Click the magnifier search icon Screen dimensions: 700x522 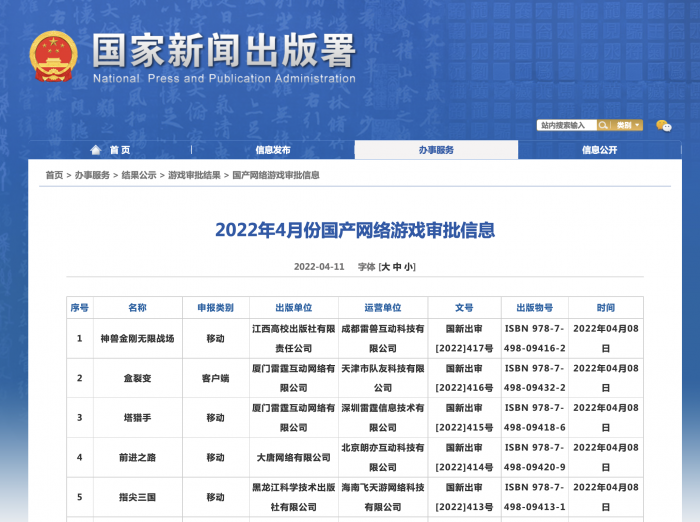pyautogui.click(x=604, y=125)
